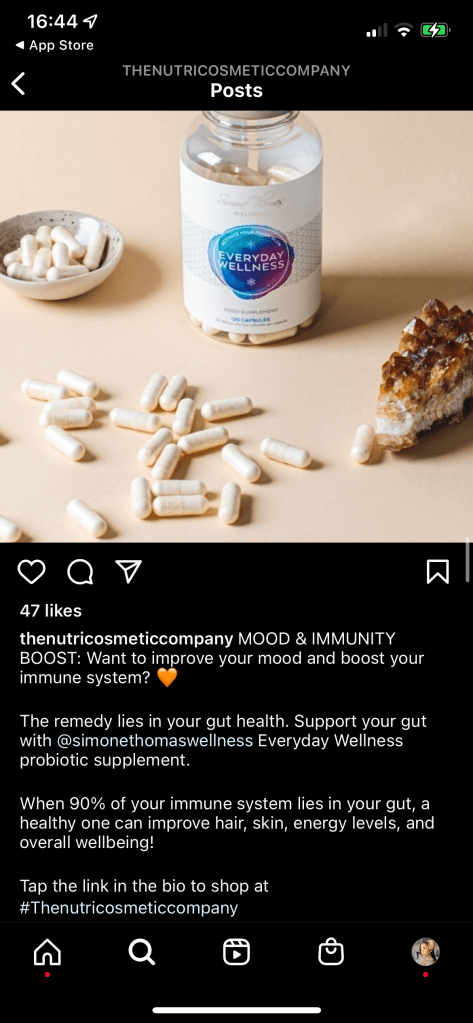Save the post with the bookmark icon
The height and width of the screenshot is (1023, 473).
[x=438, y=572]
